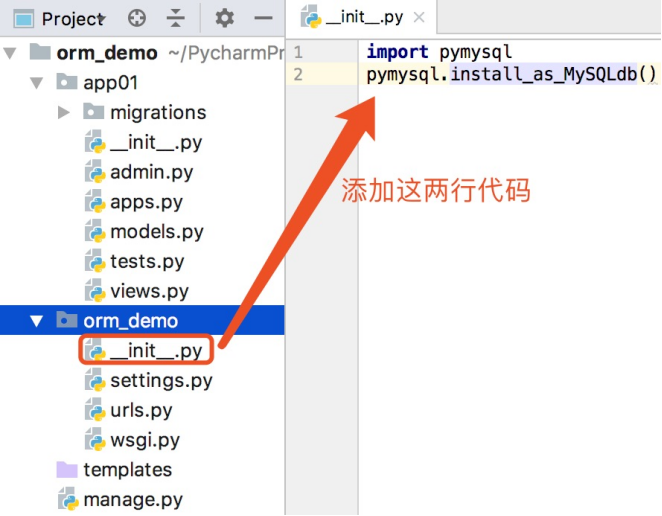Click the collapse all icon in Project toolbar
Image resolution: width=662 pixels, height=516 pixels.
[175, 19]
